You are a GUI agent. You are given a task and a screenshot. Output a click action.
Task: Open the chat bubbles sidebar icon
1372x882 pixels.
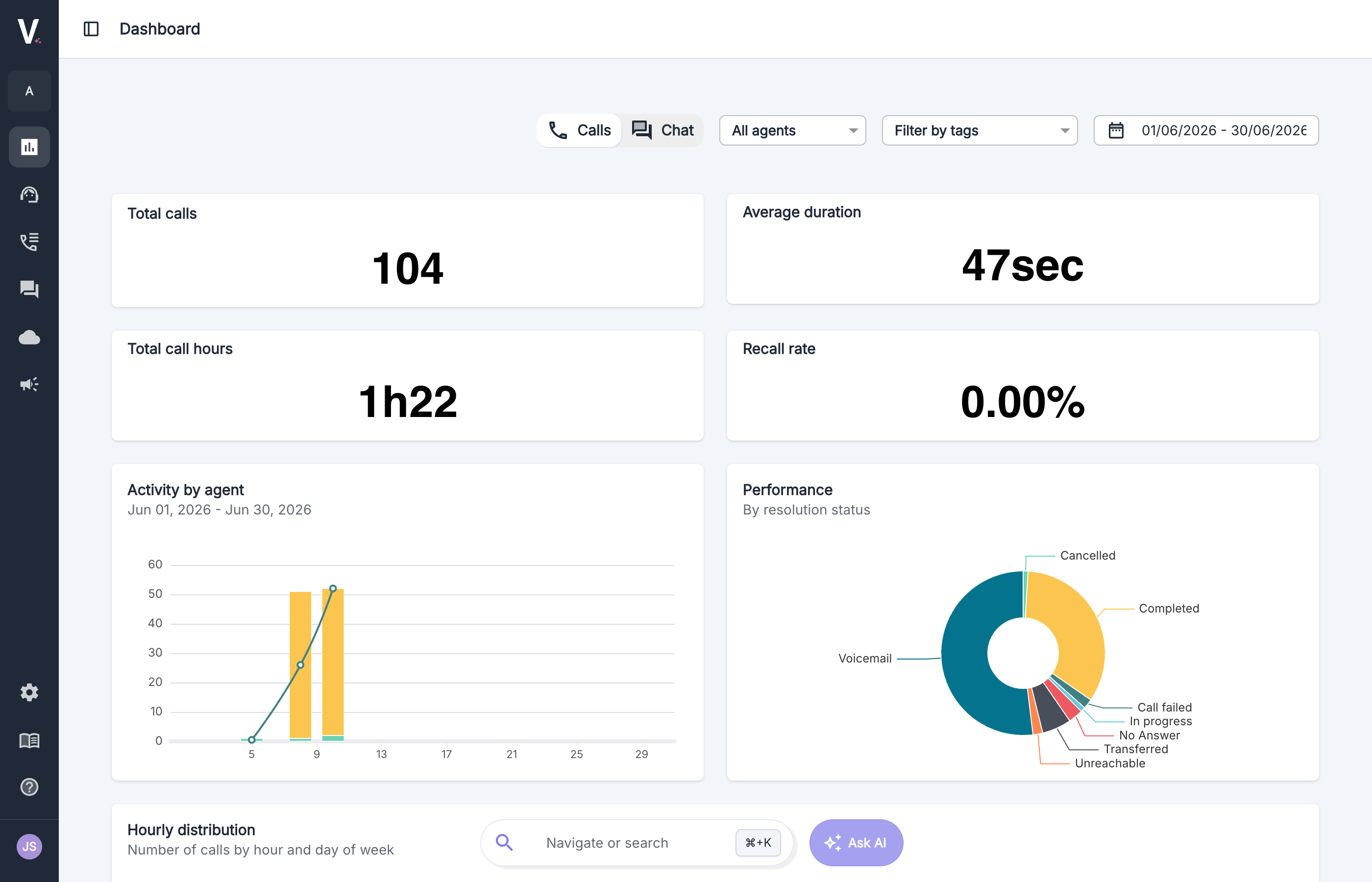pos(29,289)
